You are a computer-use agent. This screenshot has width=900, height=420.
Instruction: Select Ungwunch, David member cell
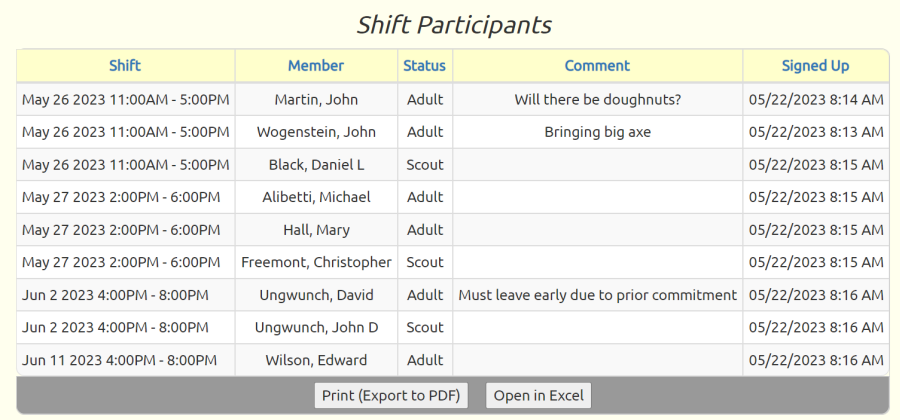click(x=316, y=295)
